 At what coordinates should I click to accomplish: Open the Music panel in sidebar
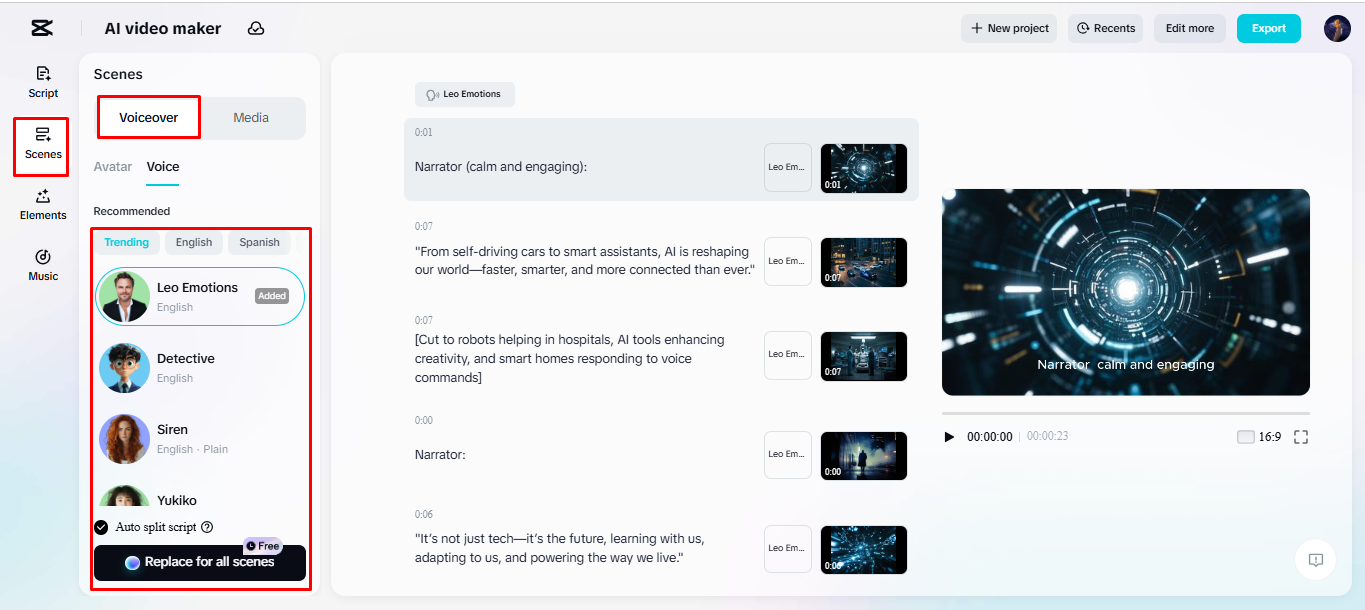pos(42,265)
